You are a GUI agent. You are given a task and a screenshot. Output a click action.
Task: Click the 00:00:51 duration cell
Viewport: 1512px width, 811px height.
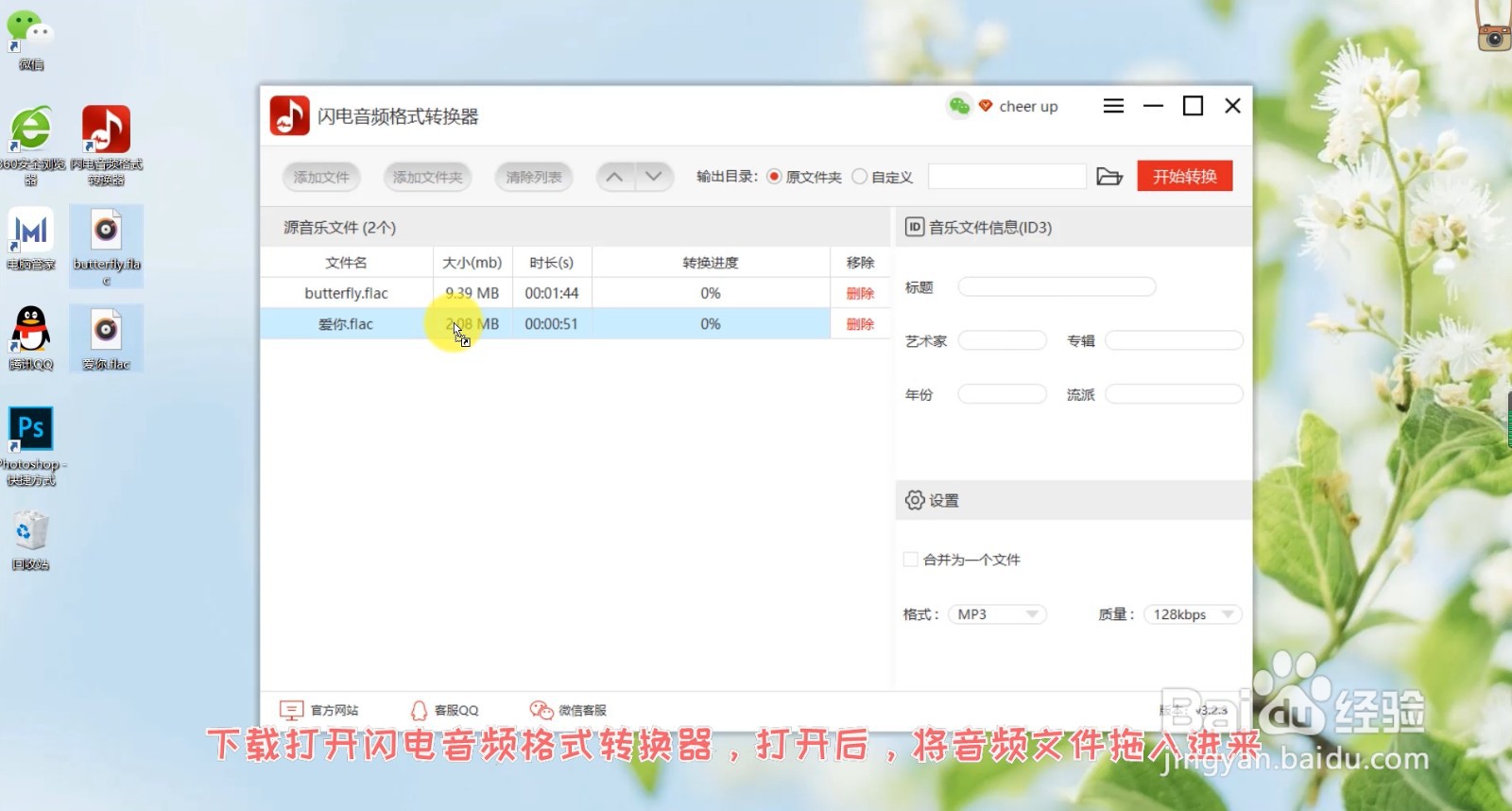pyautogui.click(x=552, y=323)
